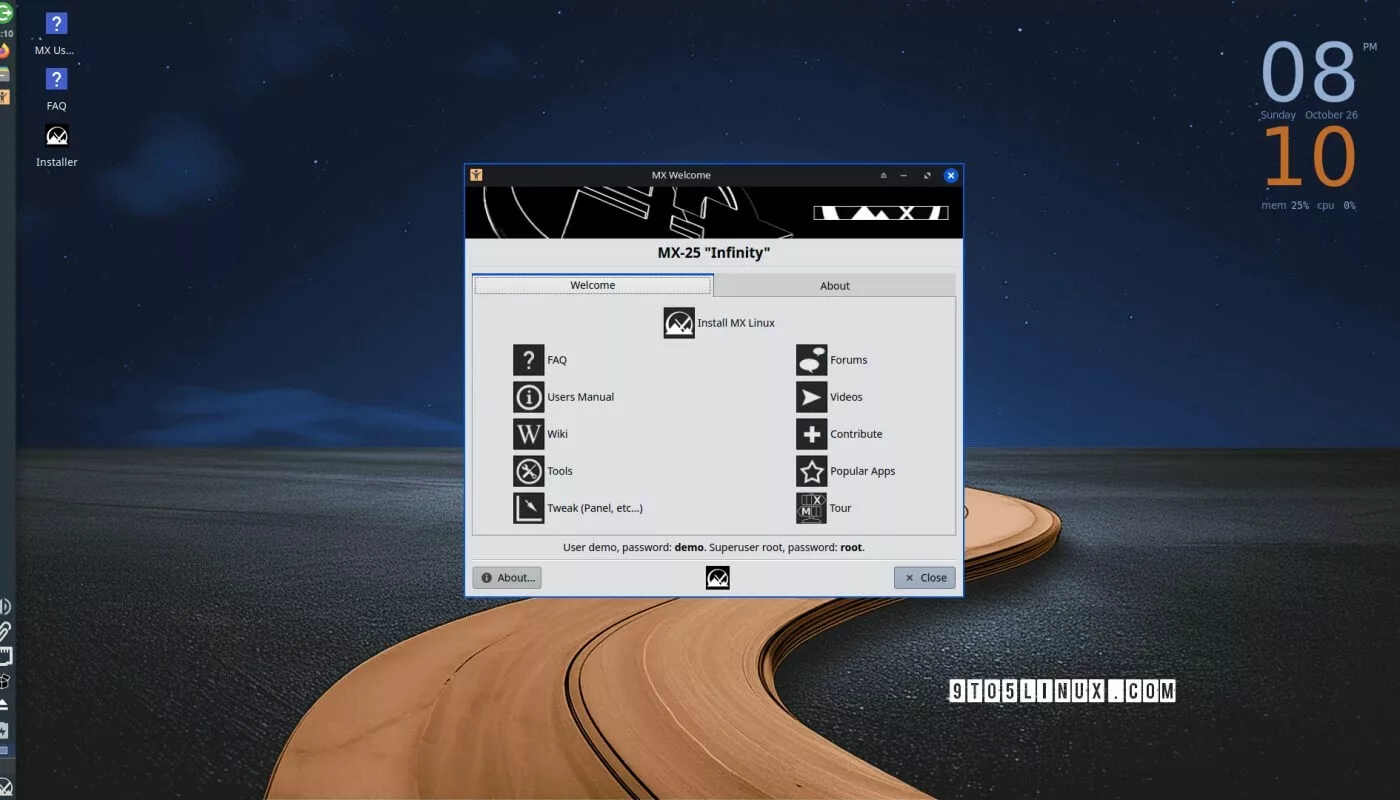
Task: Open the FAQ question mark icon
Action: tap(528, 360)
